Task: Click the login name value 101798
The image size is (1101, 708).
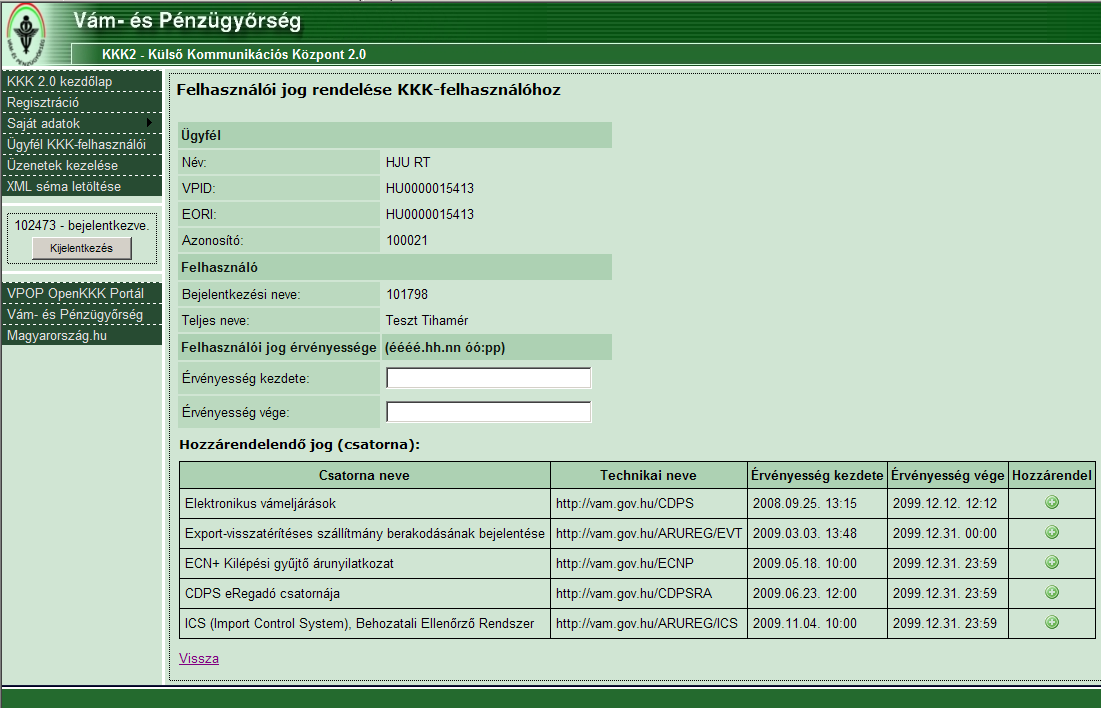Action: tap(407, 295)
